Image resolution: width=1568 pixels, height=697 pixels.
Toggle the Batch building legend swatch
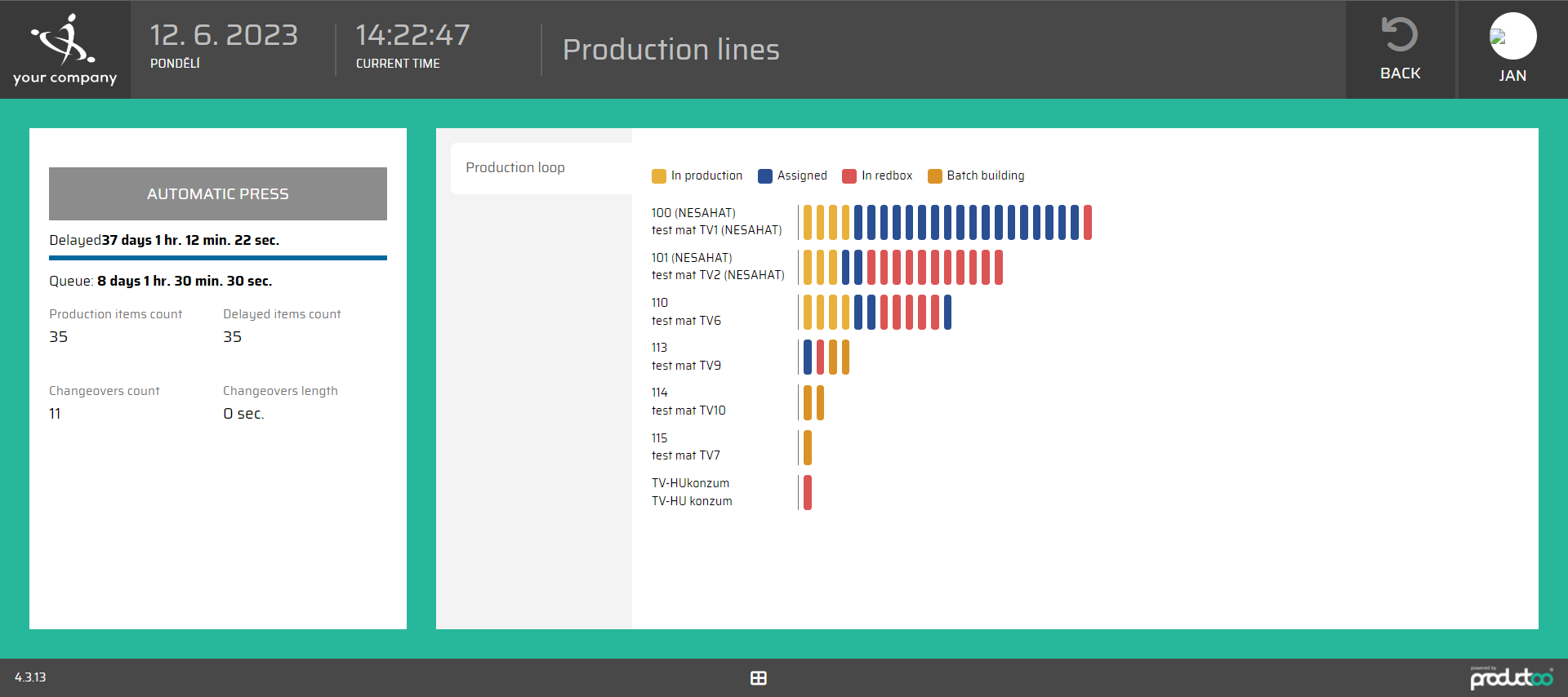click(935, 176)
